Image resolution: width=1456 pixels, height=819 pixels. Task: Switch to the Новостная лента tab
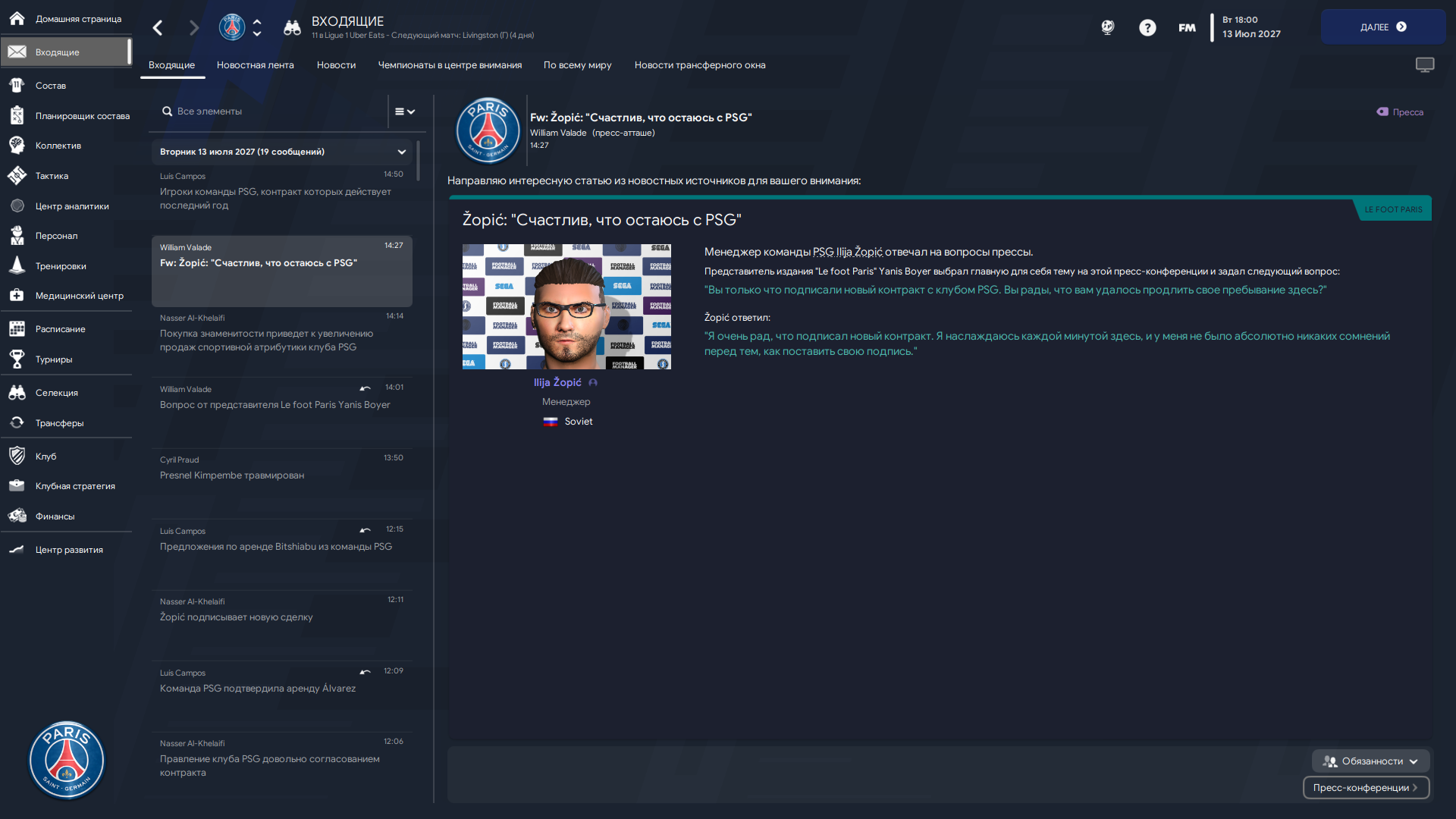[x=256, y=65]
